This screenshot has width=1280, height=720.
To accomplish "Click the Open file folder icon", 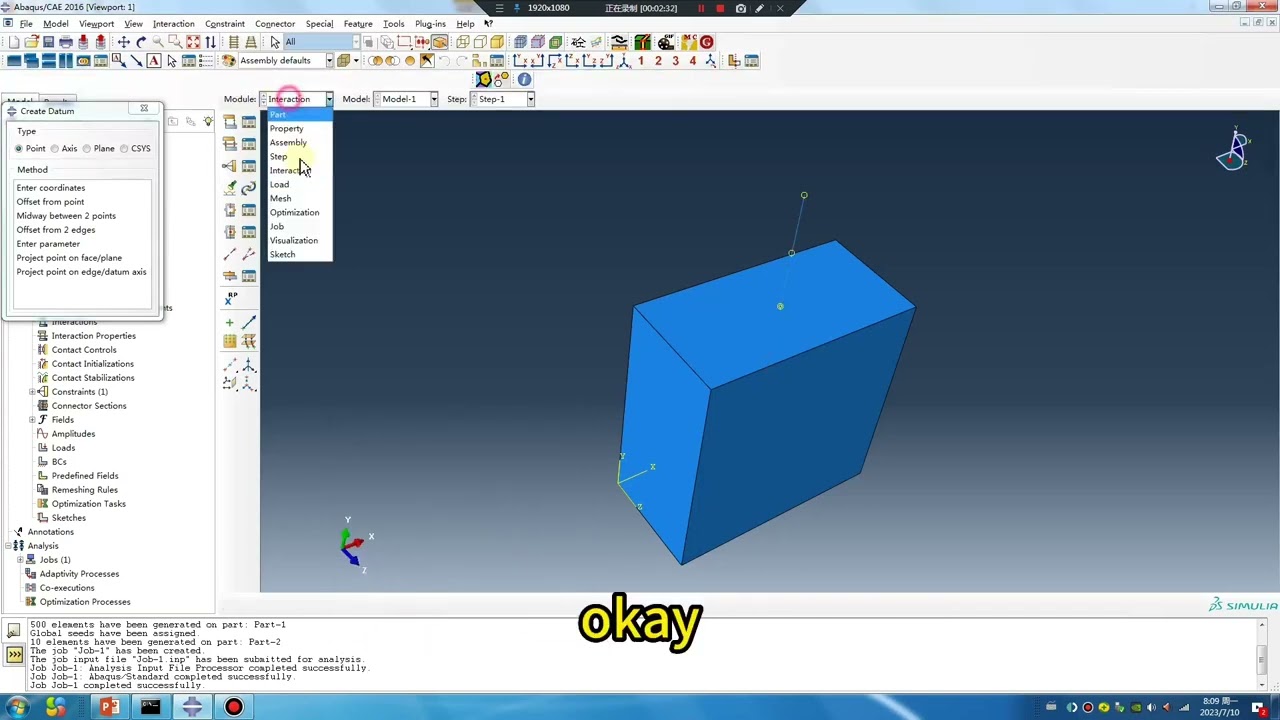I will point(31,42).
